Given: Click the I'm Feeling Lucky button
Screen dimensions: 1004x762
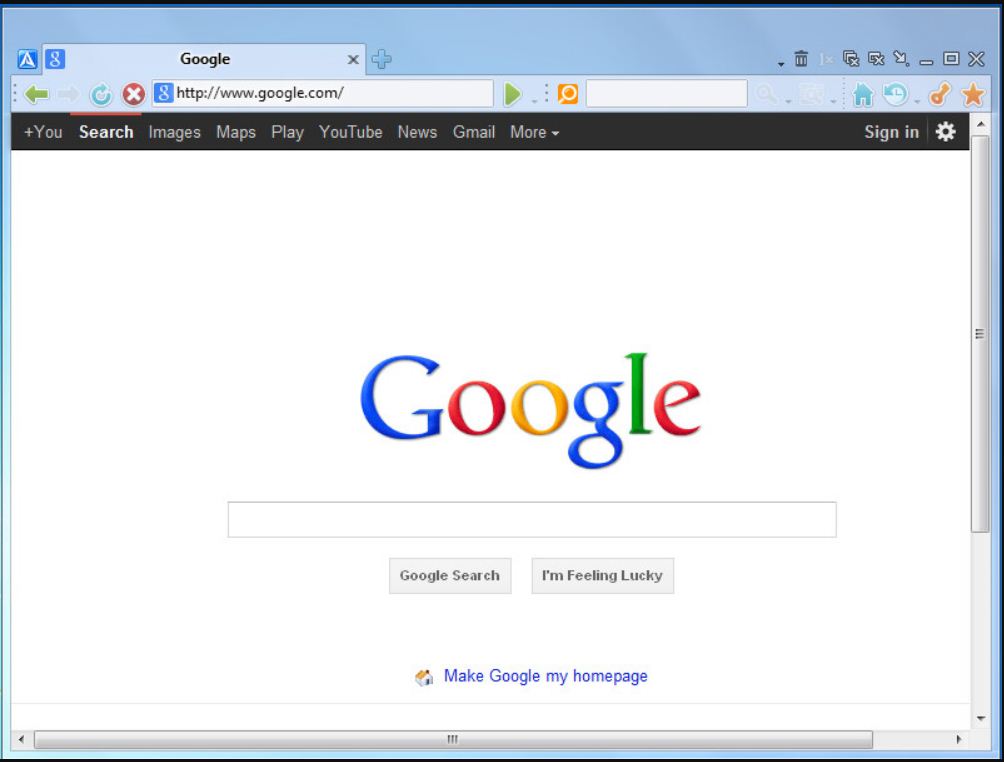Looking at the screenshot, I should (602, 576).
